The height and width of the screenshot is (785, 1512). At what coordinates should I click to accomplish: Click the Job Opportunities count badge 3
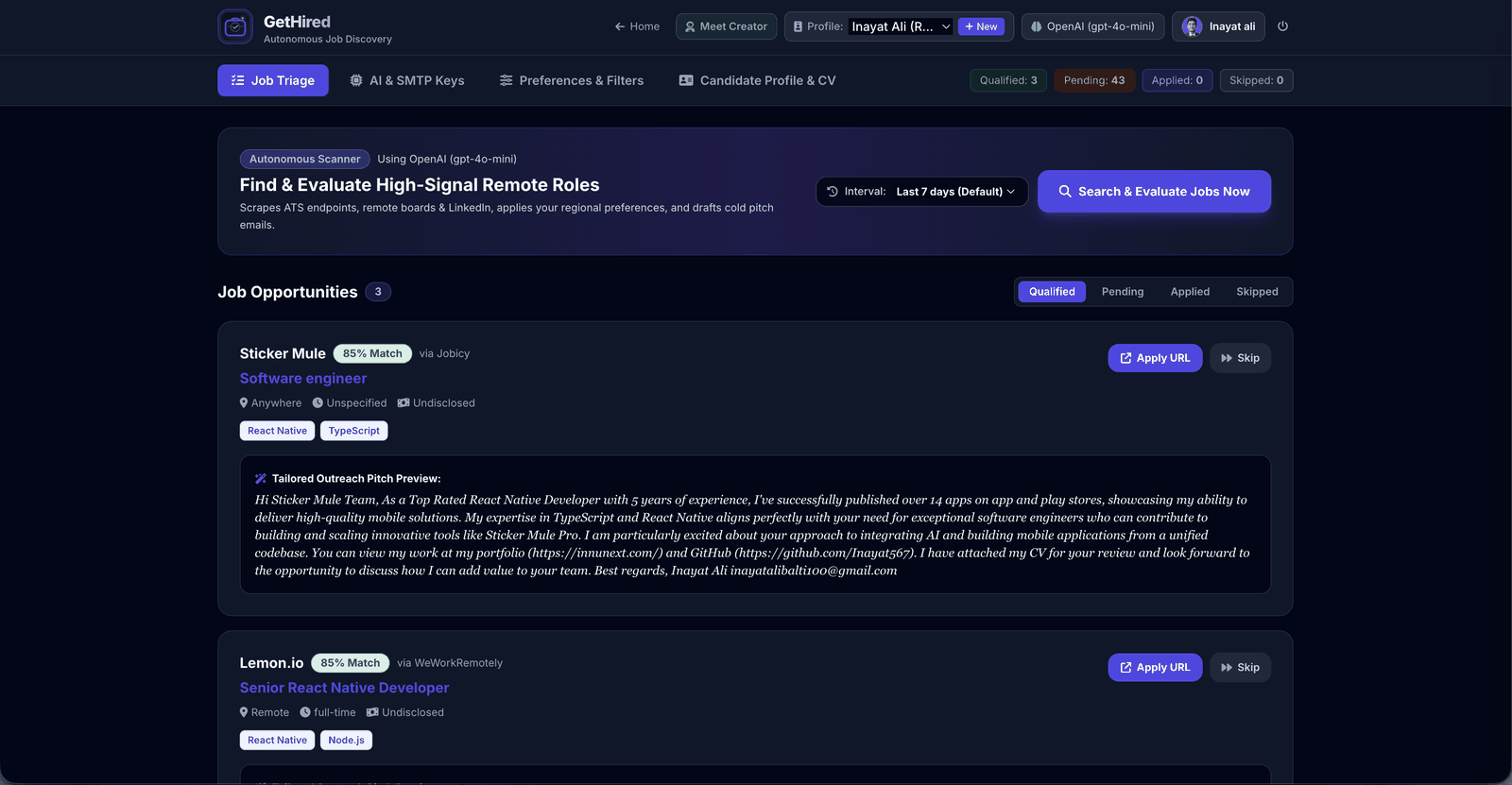tap(378, 292)
